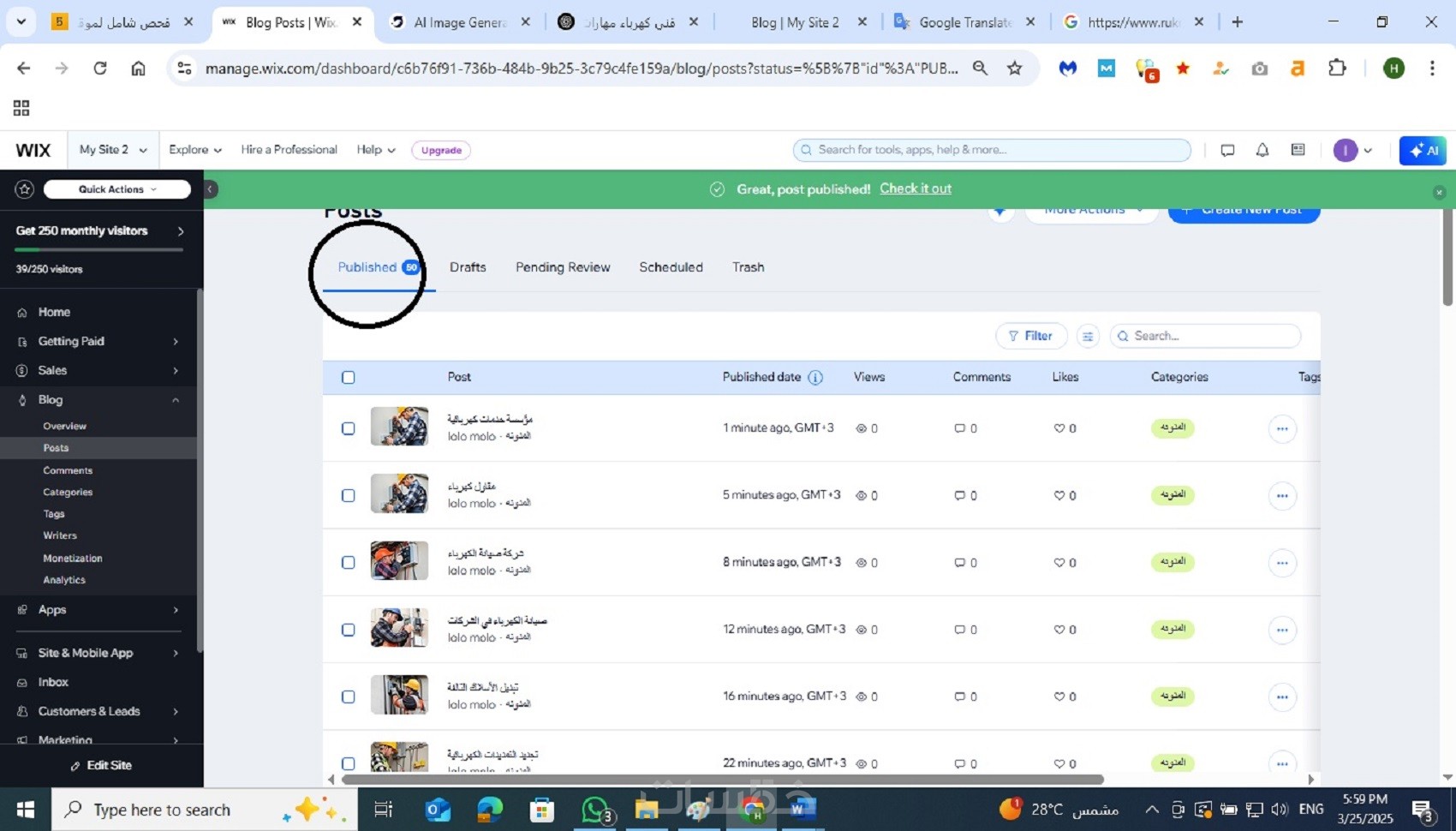Open more actions for the 12 minutes ago post

coord(1282,630)
